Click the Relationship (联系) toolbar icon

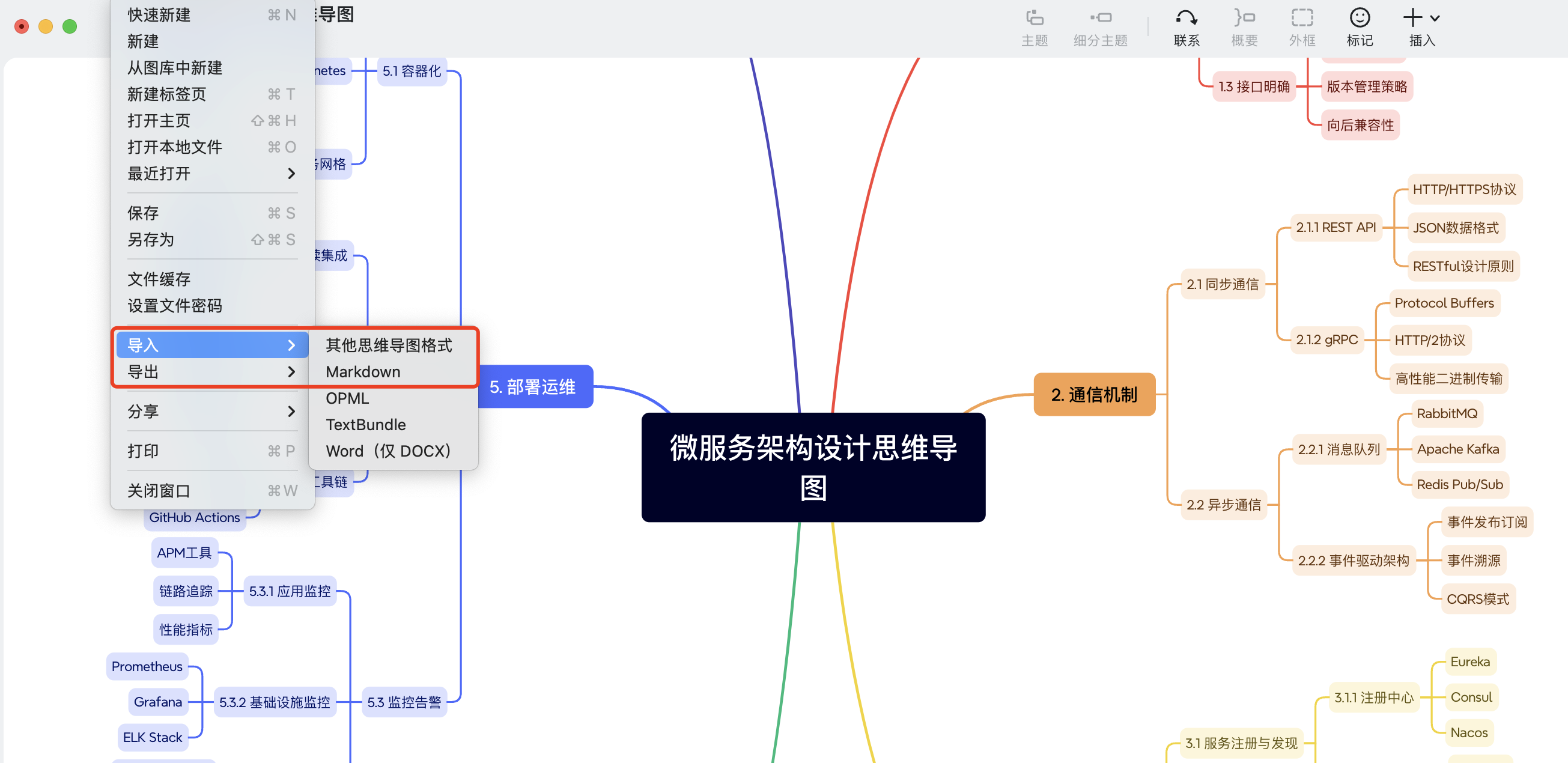pos(1186,18)
